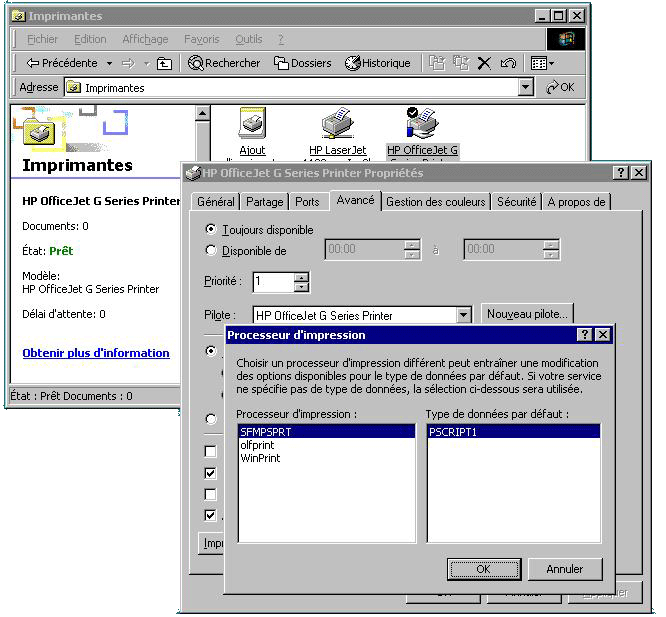Select the radio button above the checkboxes
Screen dimensions: 666x617
tap(211, 419)
